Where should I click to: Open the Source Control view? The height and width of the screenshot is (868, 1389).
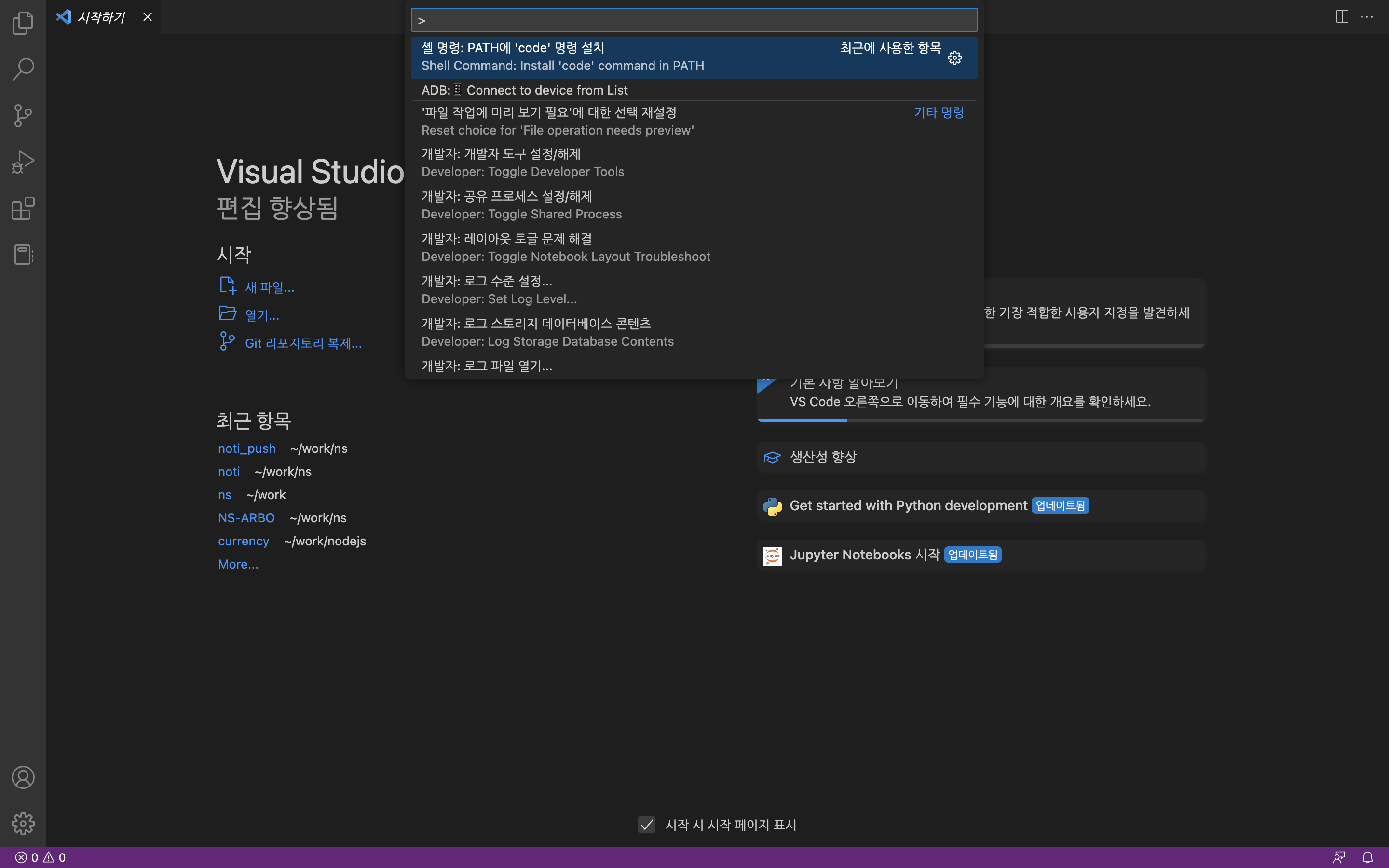click(23, 115)
